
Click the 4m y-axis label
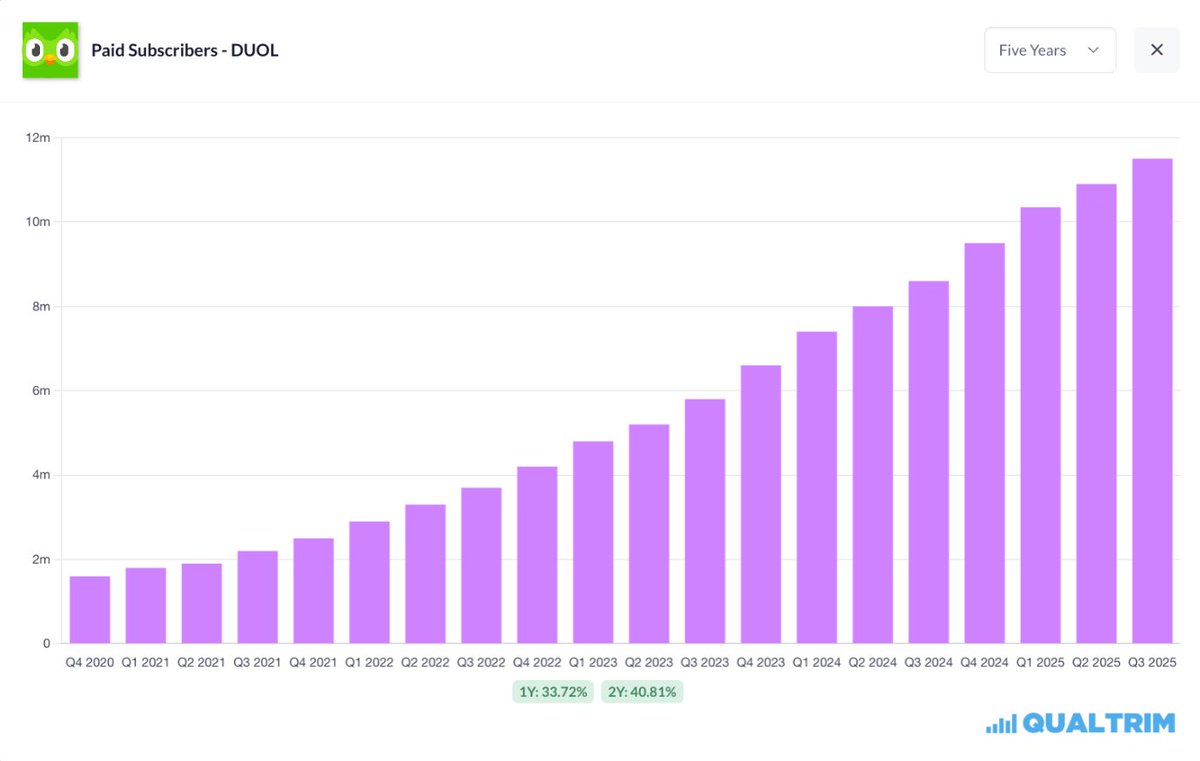point(42,475)
